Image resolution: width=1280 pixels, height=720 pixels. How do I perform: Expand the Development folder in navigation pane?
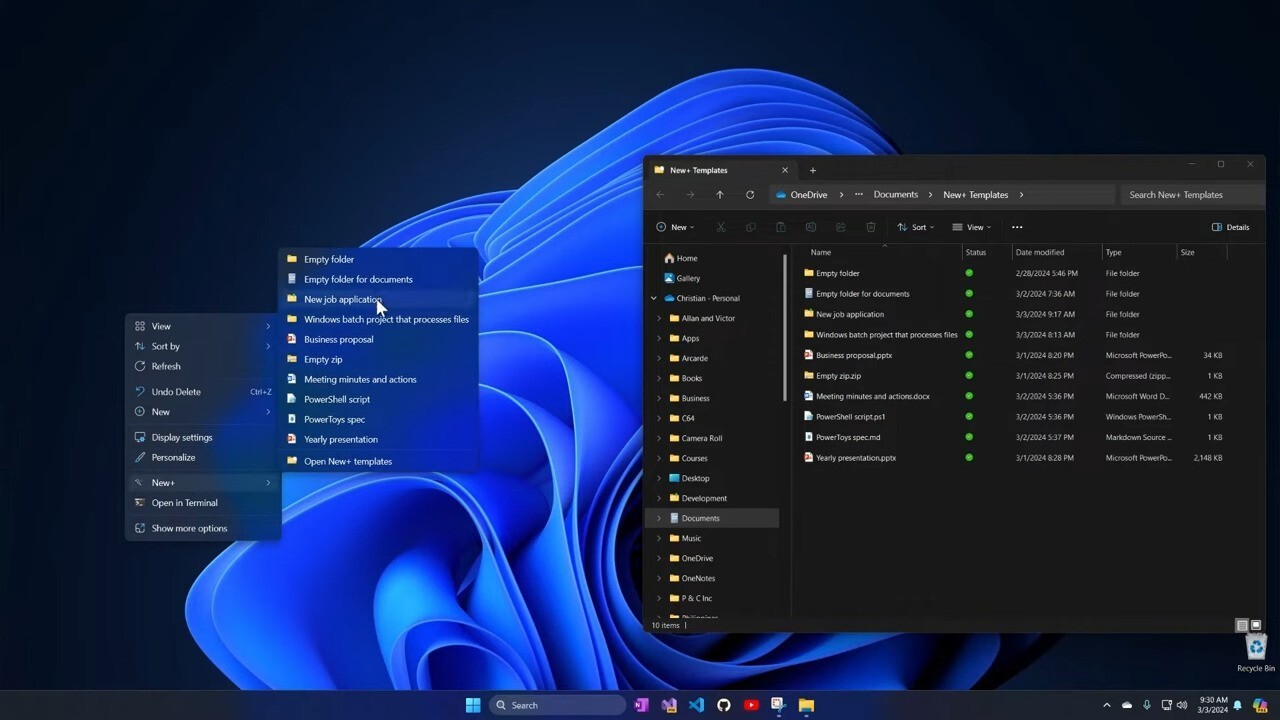659,498
